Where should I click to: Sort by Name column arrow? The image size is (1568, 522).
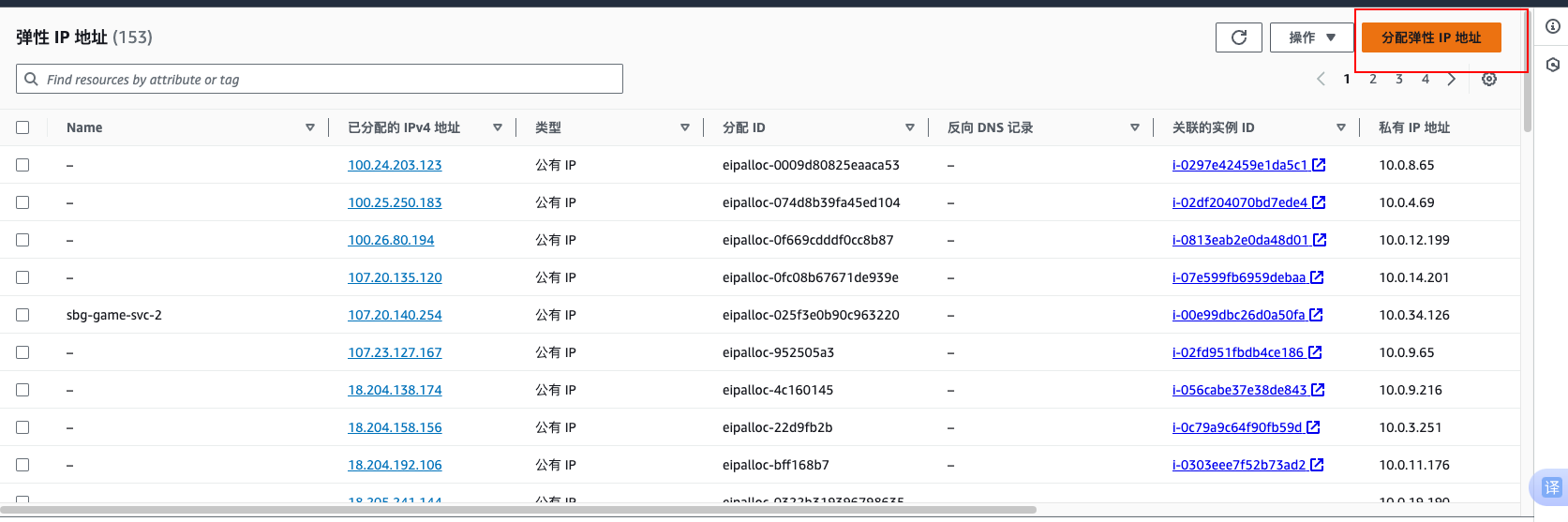pos(310,127)
